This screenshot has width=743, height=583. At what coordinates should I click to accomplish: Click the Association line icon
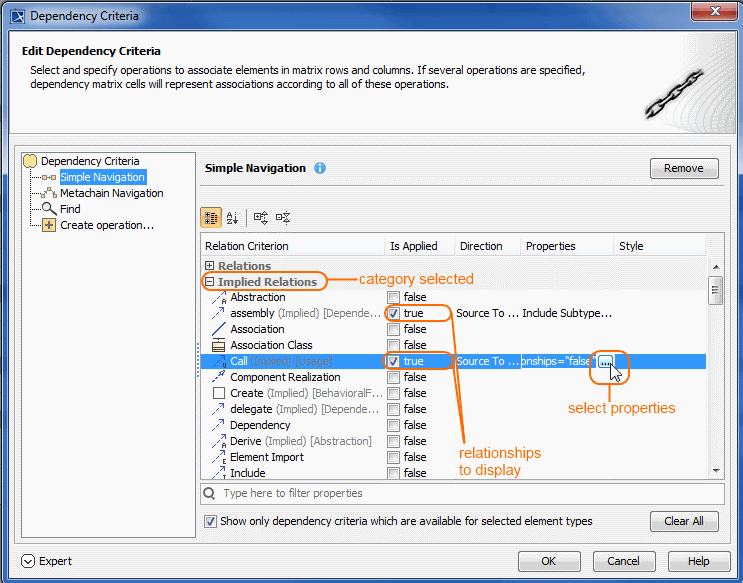coord(218,329)
